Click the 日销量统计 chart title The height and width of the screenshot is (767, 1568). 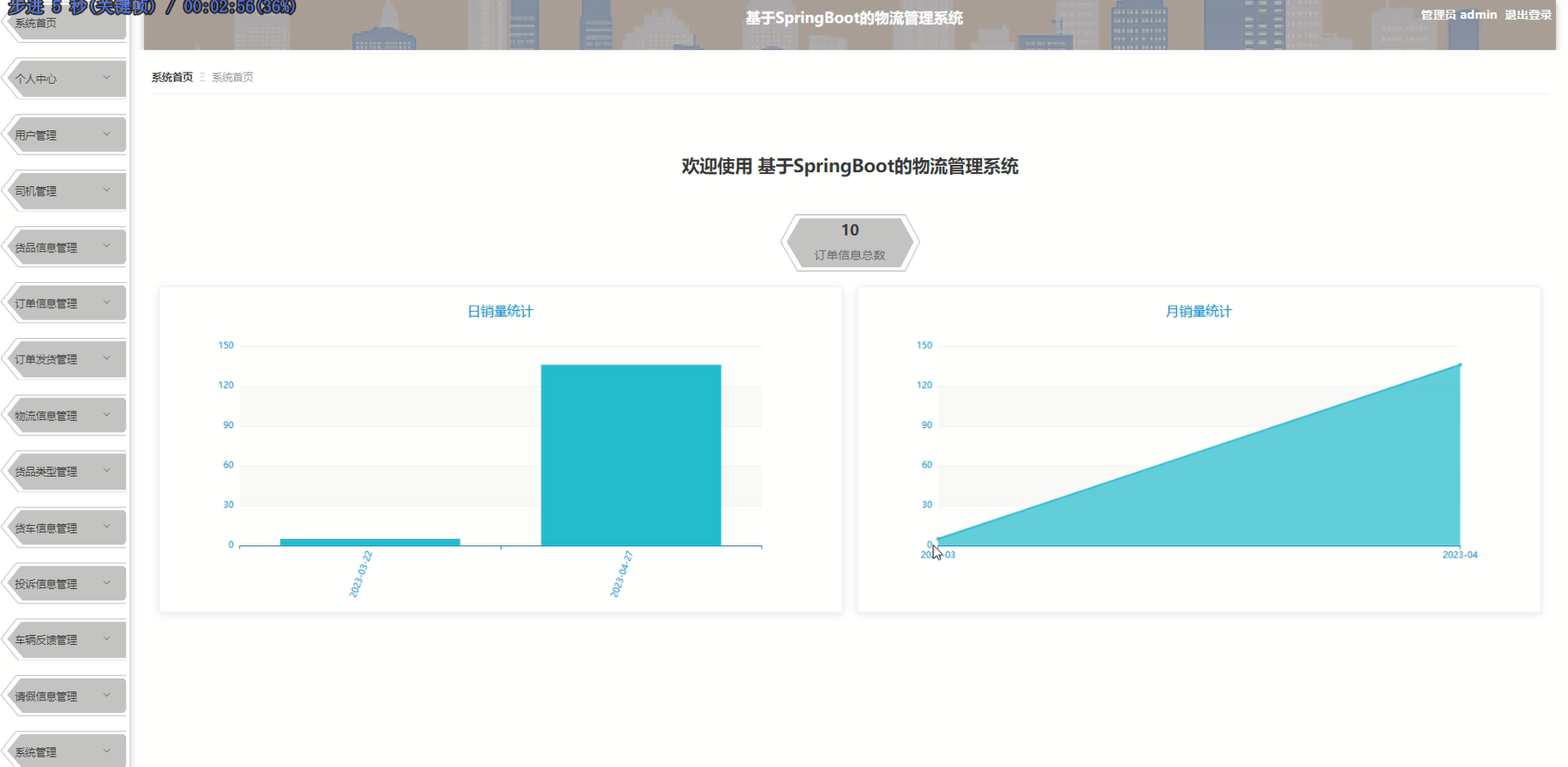click(500, 311)
